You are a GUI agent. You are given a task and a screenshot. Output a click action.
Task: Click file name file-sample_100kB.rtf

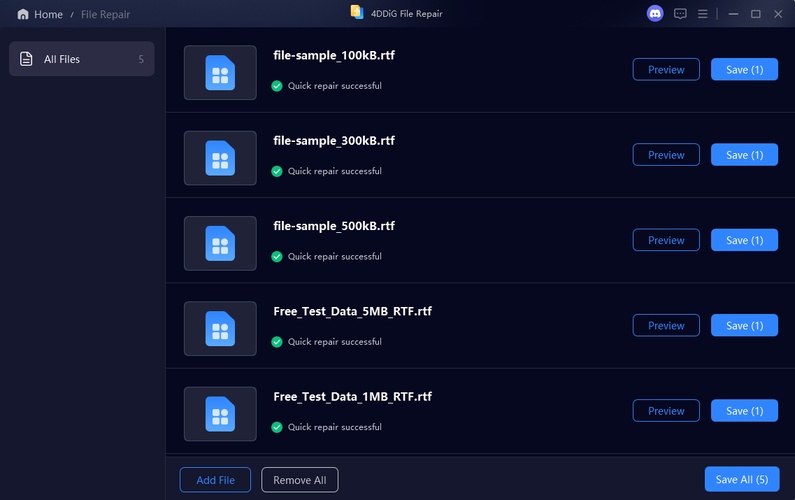(334, 55)
